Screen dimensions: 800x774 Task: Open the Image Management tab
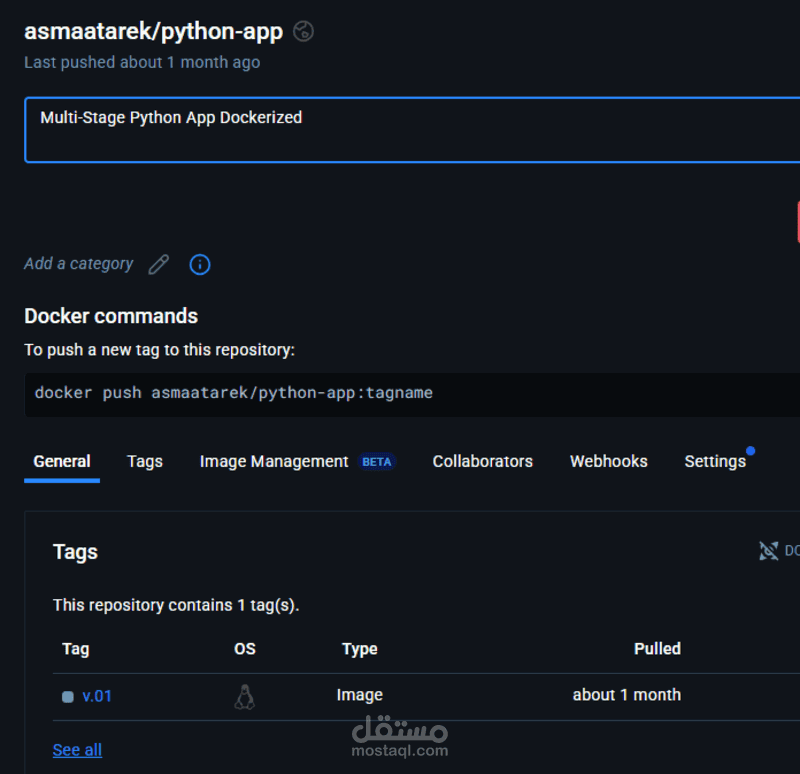pos(274,461)
